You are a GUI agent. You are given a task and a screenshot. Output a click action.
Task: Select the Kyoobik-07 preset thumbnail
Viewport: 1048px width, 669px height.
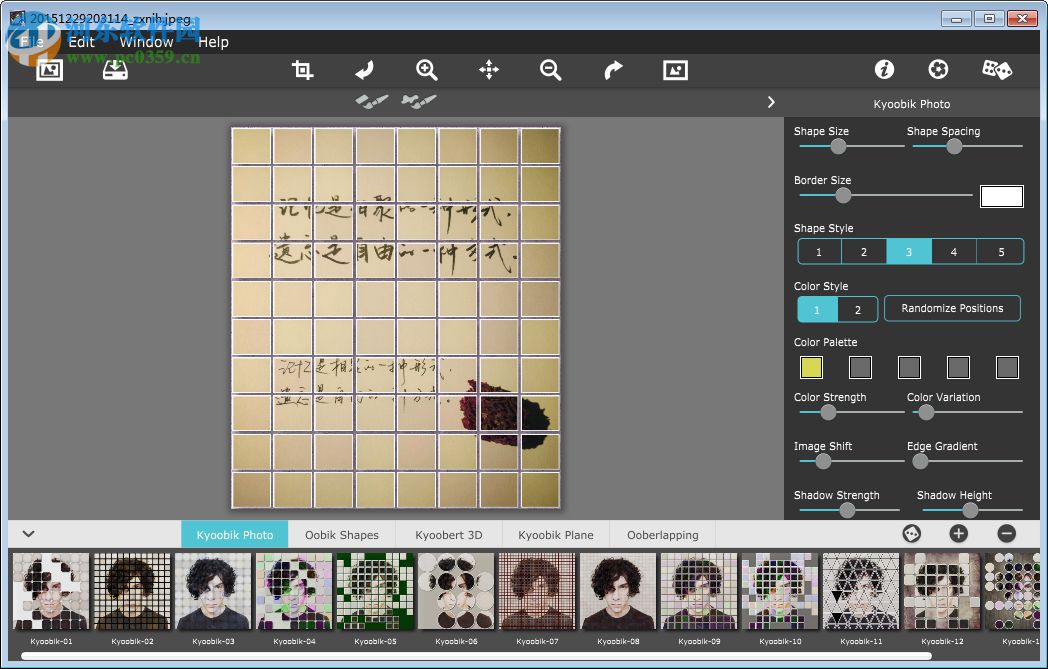[536, 590]
